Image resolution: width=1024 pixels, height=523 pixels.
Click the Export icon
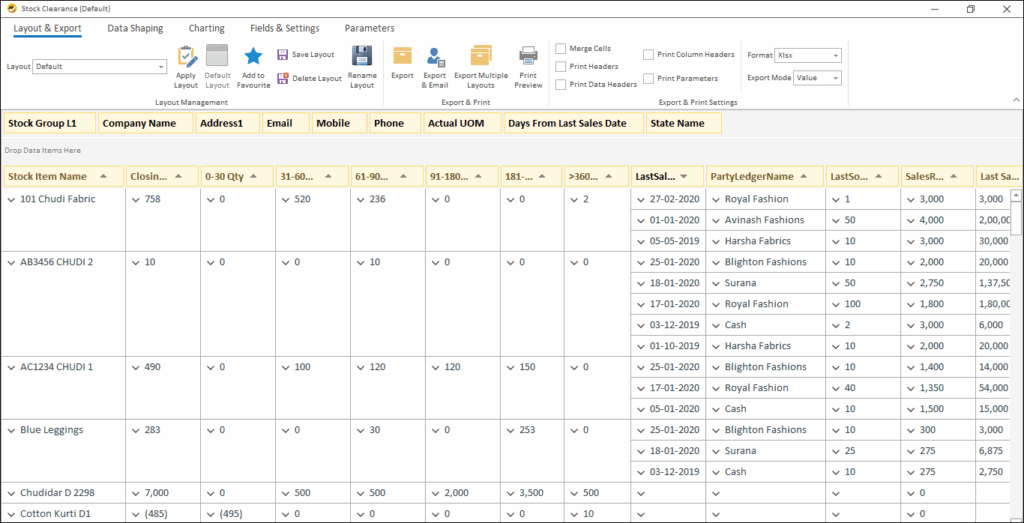tap(402, 57)
